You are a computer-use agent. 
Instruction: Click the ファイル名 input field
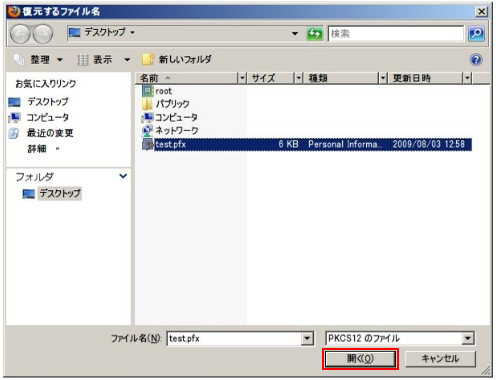coord(234,339)
